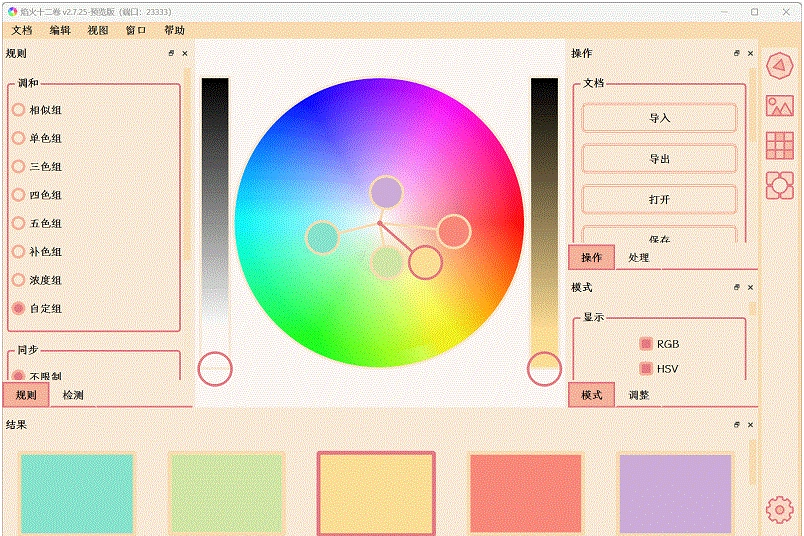The image size is (804, 536).
Task: Choose the 补色组 harmony option
Action: 18,252
